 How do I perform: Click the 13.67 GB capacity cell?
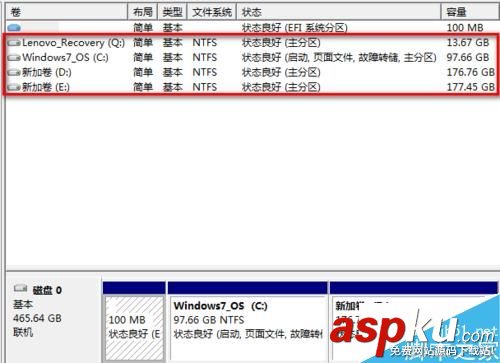point(468,43)
